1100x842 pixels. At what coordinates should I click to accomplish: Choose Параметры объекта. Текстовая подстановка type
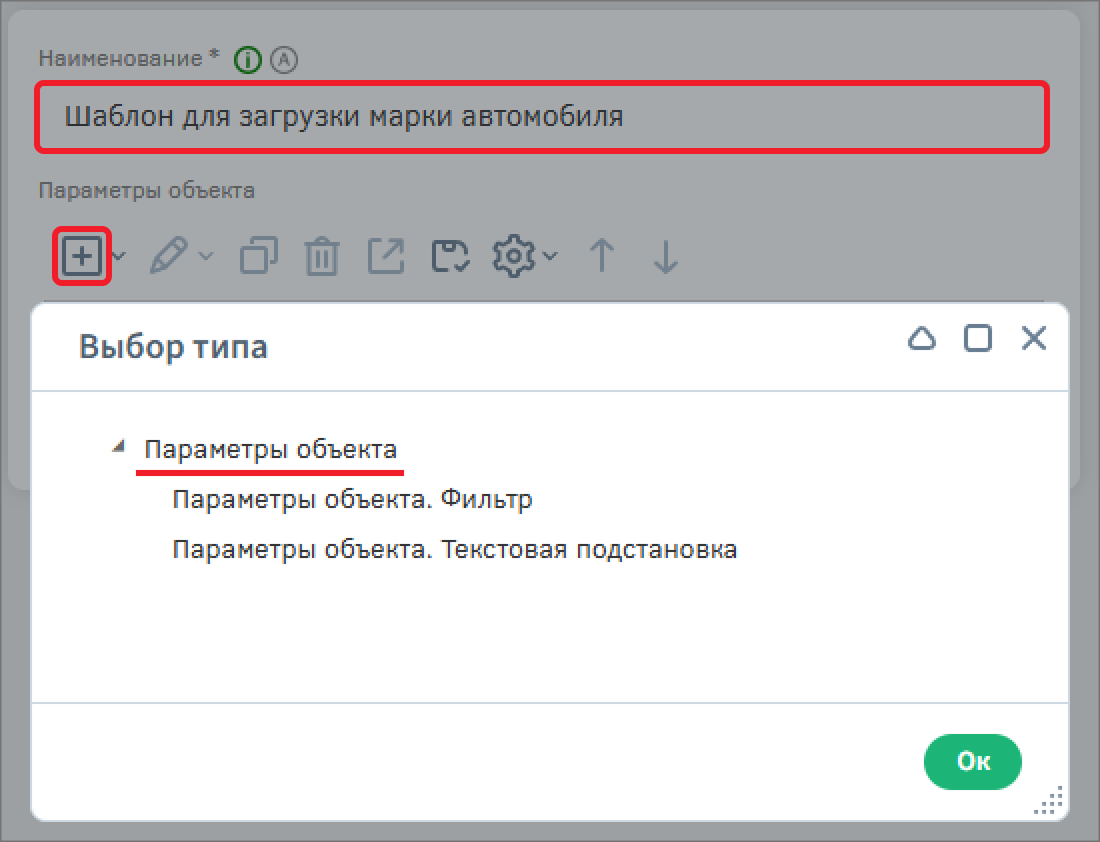[455, 548]
